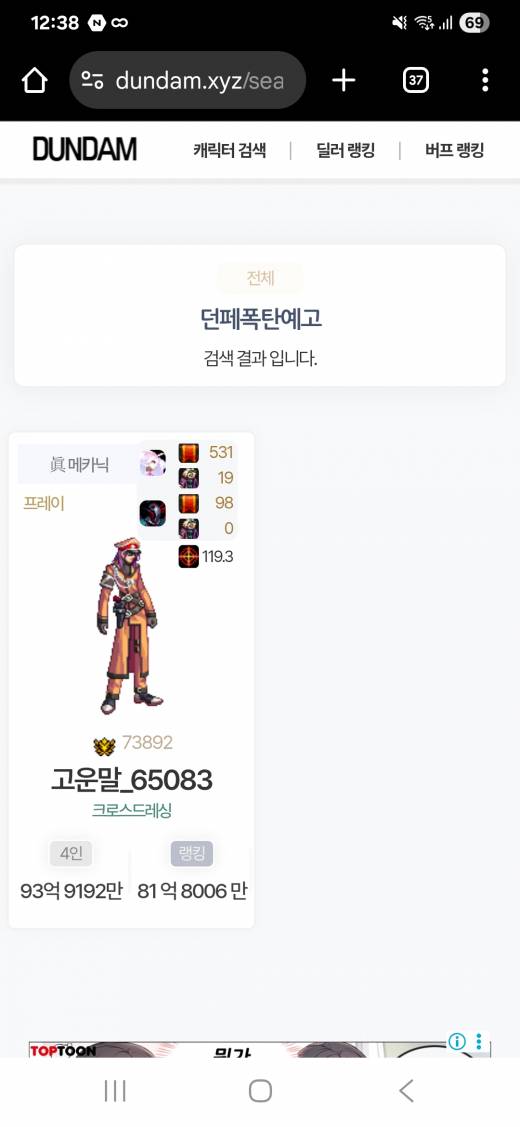Open the browser three-dot menu

[485, 80]
